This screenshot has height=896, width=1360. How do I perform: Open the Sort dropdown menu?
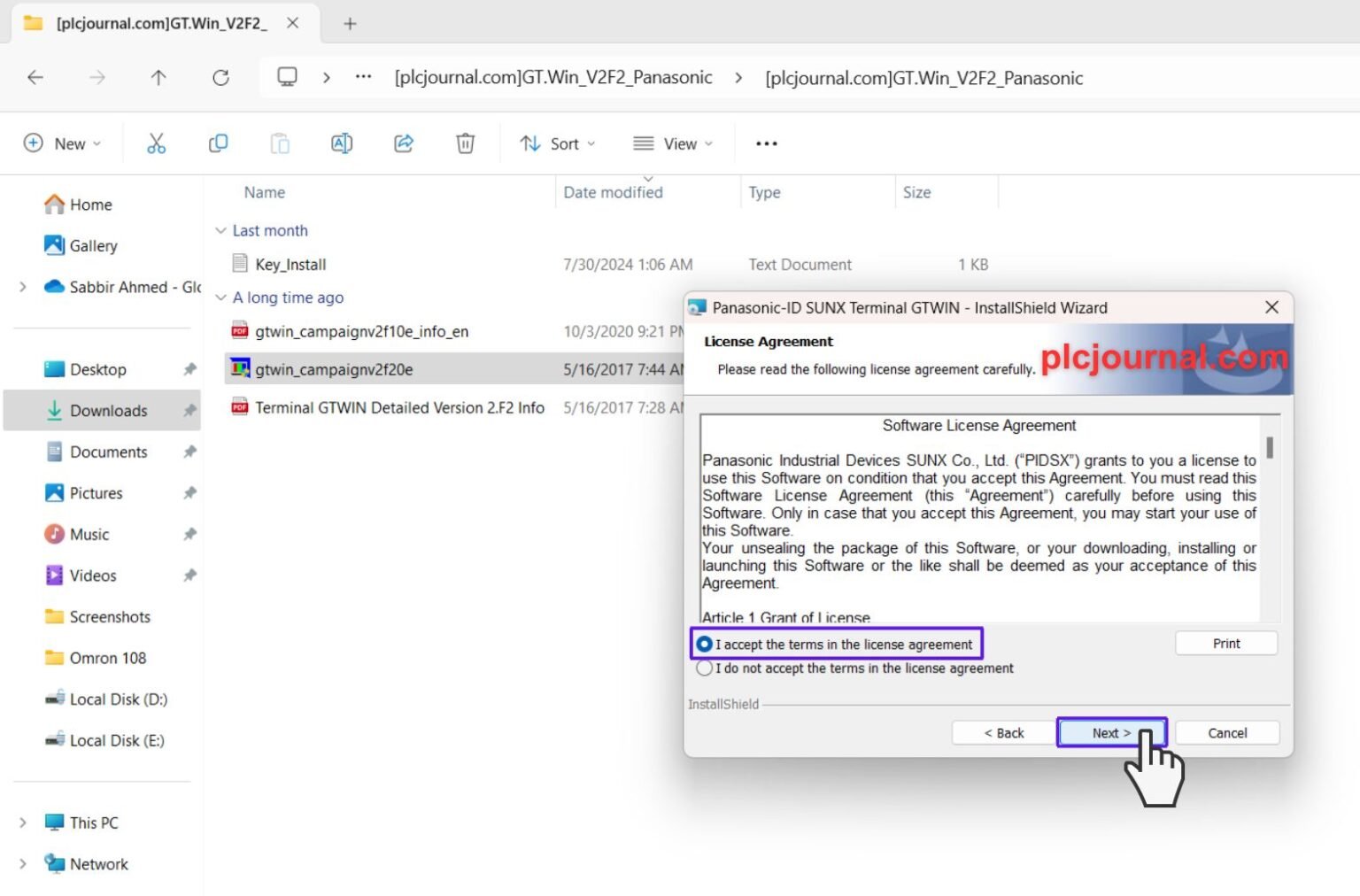(x=558, y=143)
